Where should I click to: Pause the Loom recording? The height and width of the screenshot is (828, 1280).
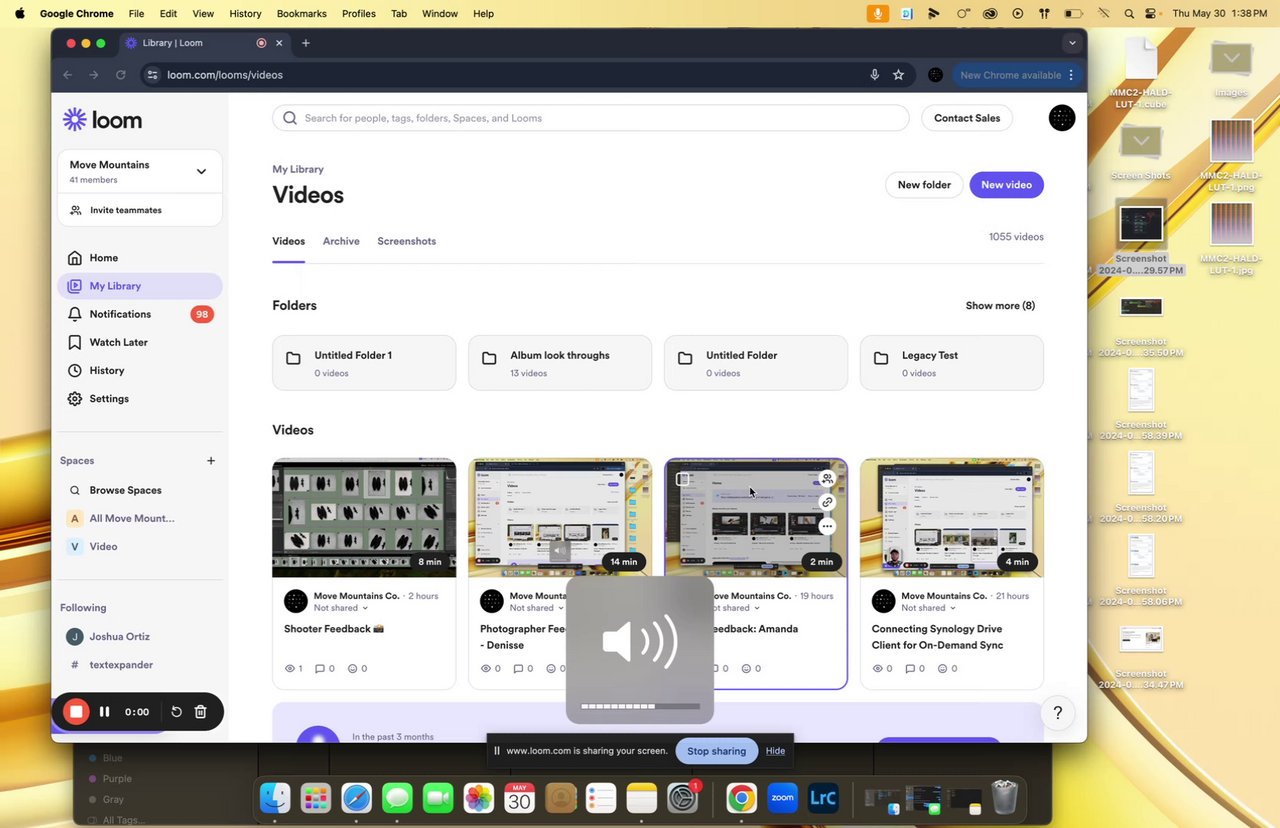click(x=104, y=712)
